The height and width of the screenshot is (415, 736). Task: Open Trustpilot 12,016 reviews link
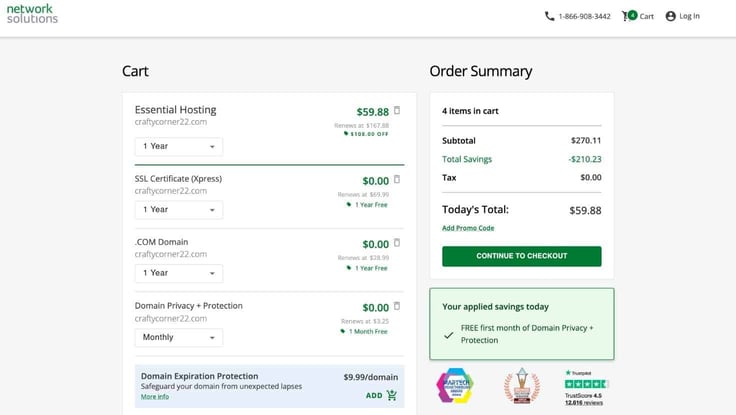(584, 403)
